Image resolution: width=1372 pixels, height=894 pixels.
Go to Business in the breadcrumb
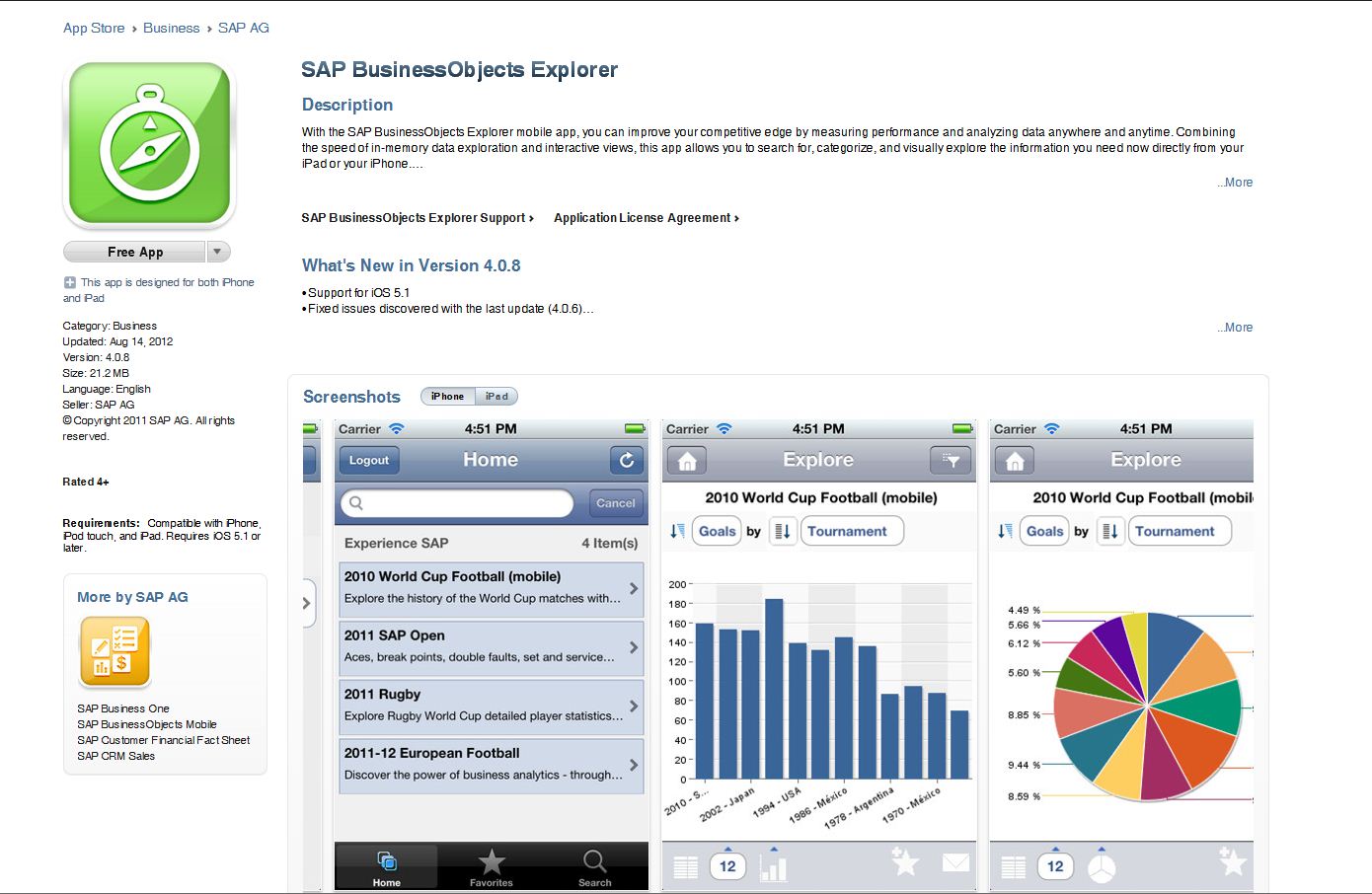click(171, 28)
